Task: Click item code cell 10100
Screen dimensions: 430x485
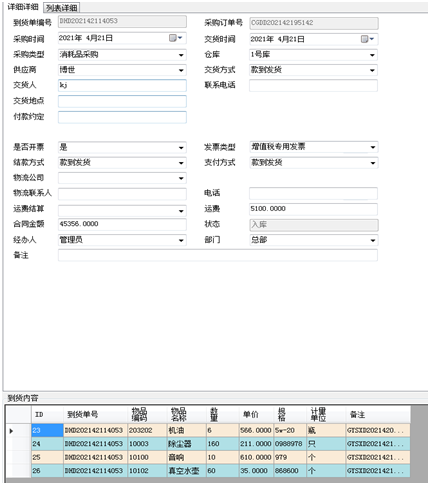Action: point(147,457)
